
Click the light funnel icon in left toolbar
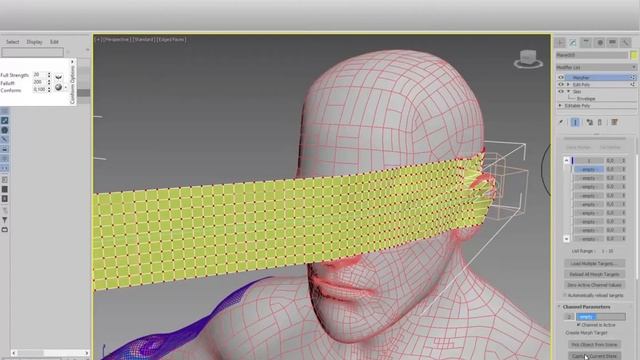point(4,210)
